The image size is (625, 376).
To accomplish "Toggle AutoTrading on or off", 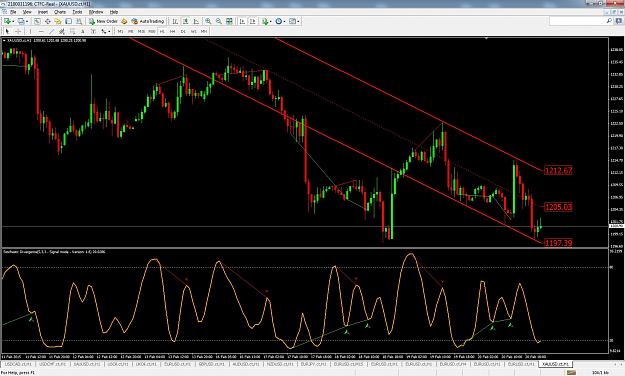I will coord(148,21).
